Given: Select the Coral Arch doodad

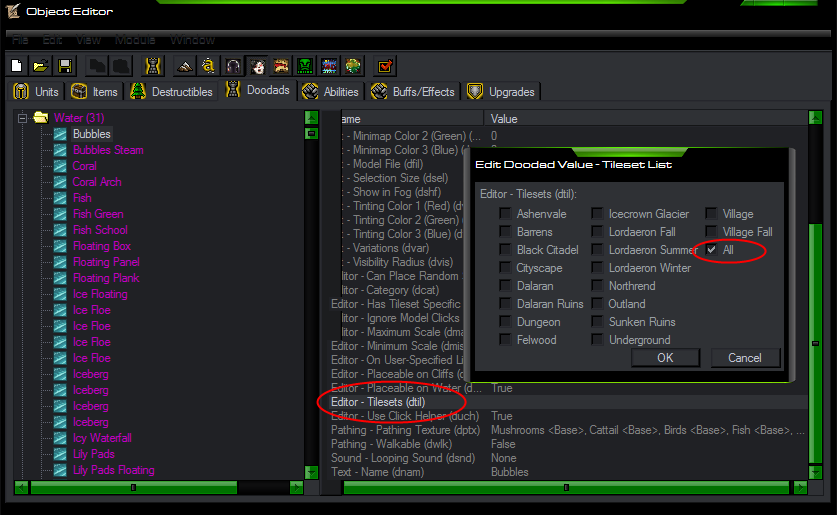Looking at the screenshot, I should pyautogui.click(x=97, y=182).
